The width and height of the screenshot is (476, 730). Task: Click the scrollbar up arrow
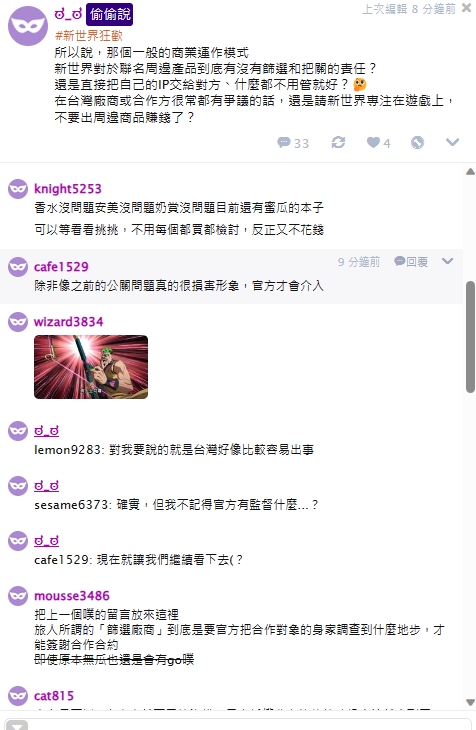[470, 172]
